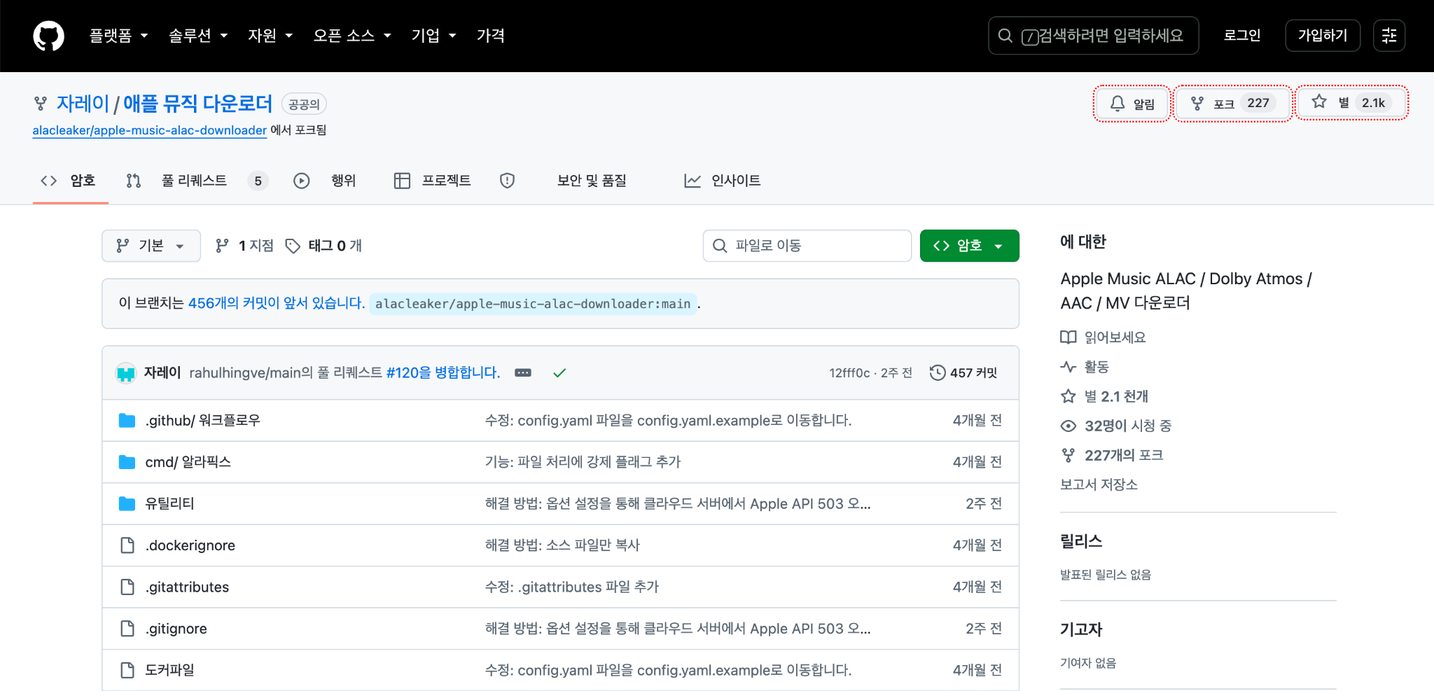This screenshot has height=691, width=1434.
Task: Open the green 암호 code dropdown
Action: click(969, 246)
